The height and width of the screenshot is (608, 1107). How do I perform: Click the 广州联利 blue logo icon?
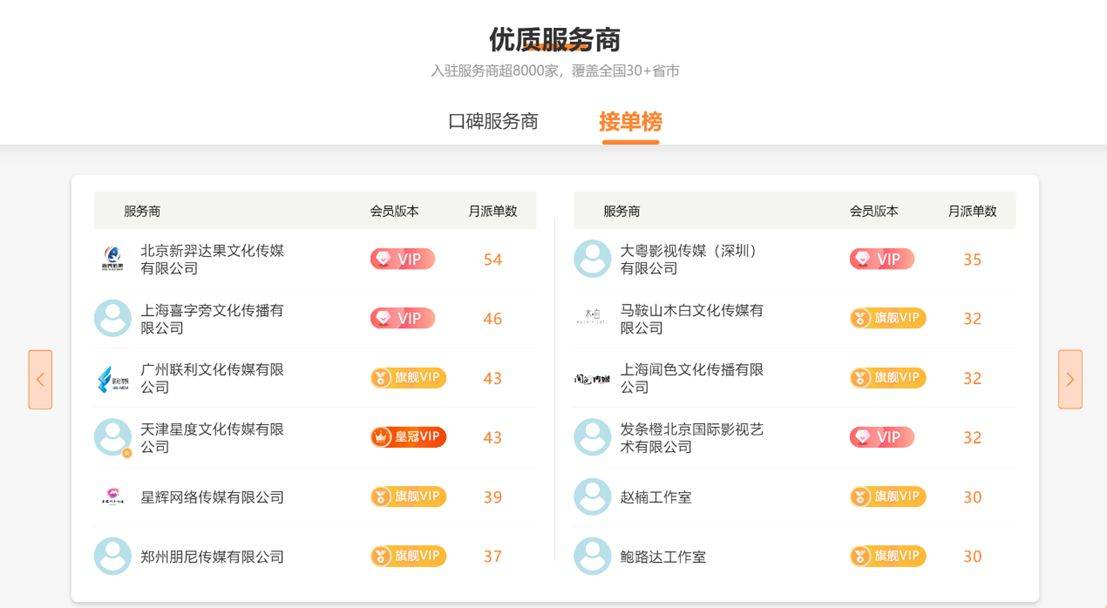[x=110, y=378]
